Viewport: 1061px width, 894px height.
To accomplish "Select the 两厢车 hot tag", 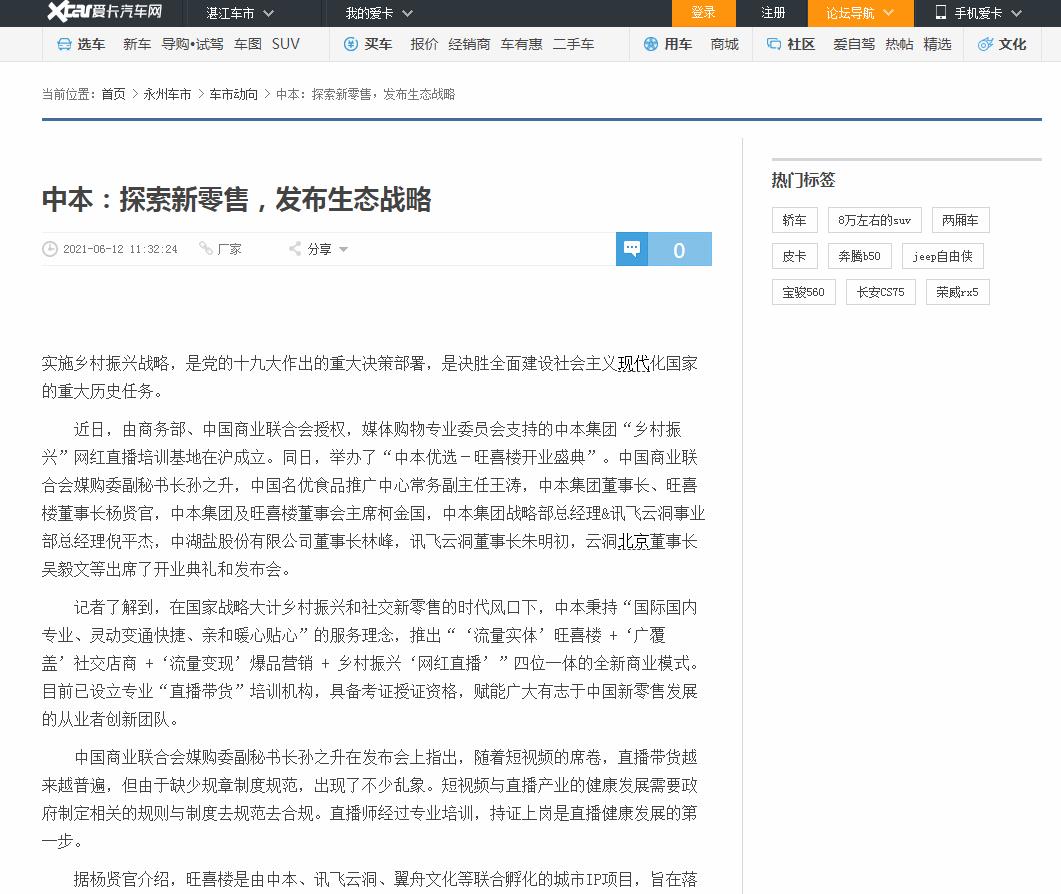I will coord(960,220).
